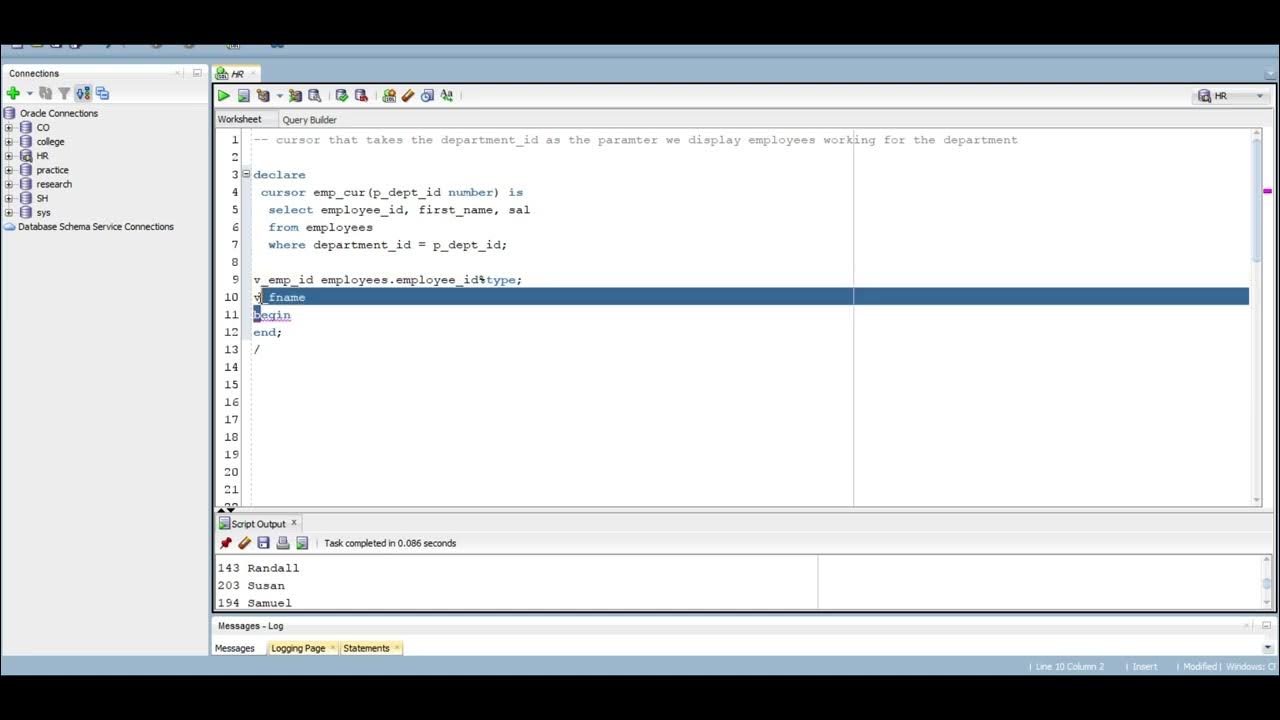Viewport: 1280px width, 720px height.
Task: Click the Messages - Log panel minimize icon
Action: click(1266, 625)
